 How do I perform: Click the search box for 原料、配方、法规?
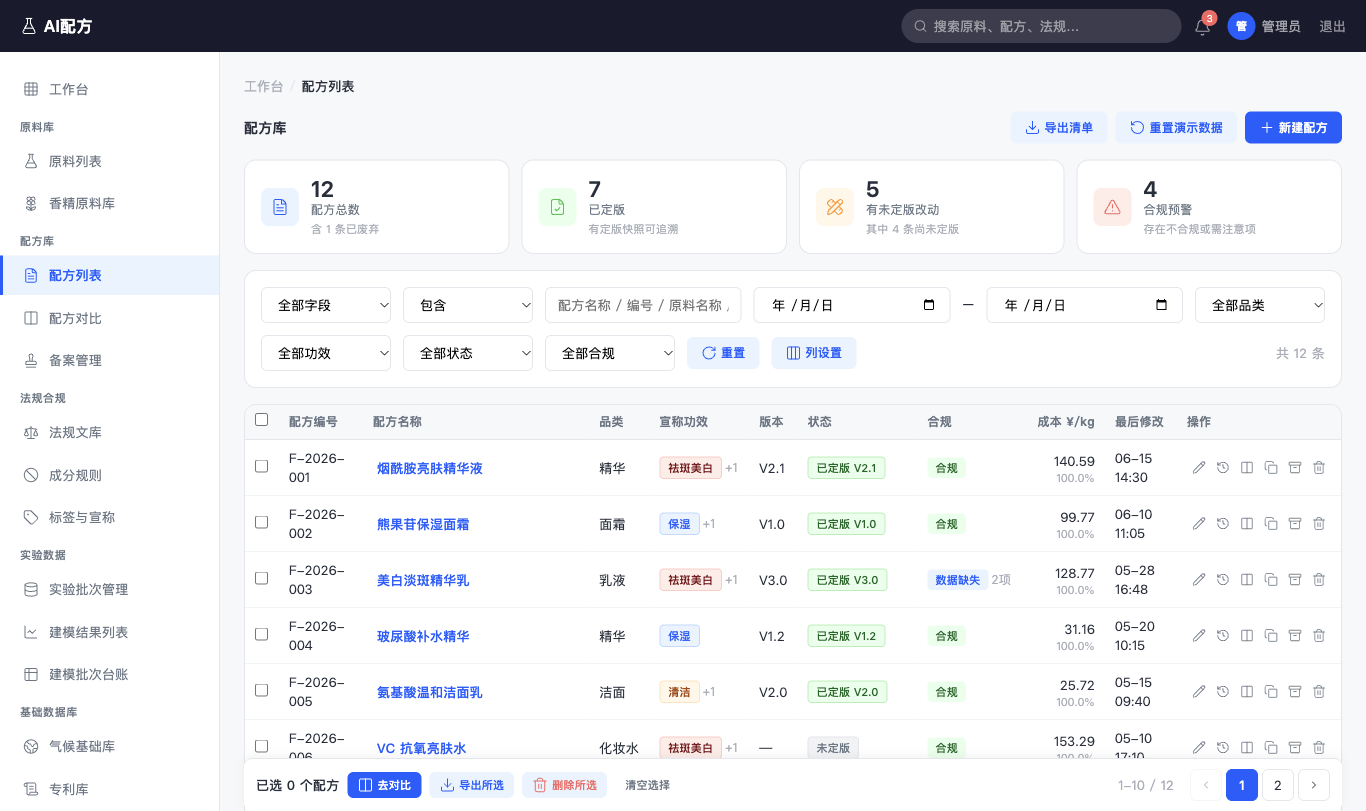tap(1041, 26)
